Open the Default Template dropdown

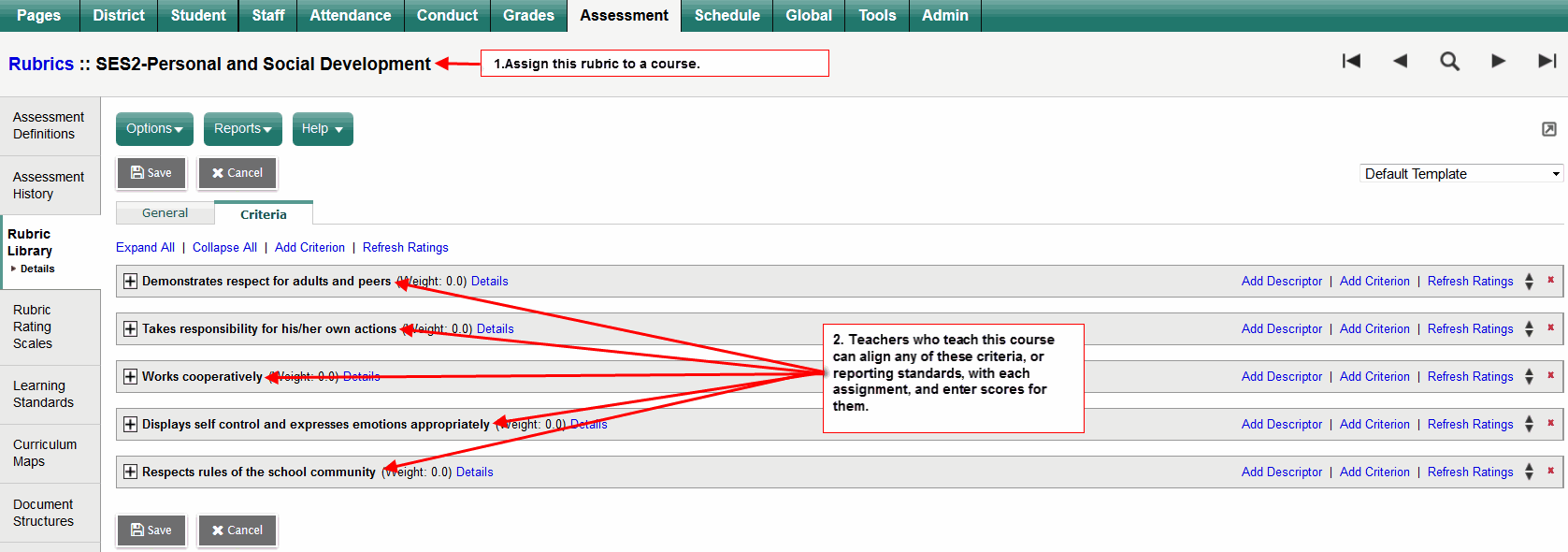pyautogui.click(x=1460, y=174)
